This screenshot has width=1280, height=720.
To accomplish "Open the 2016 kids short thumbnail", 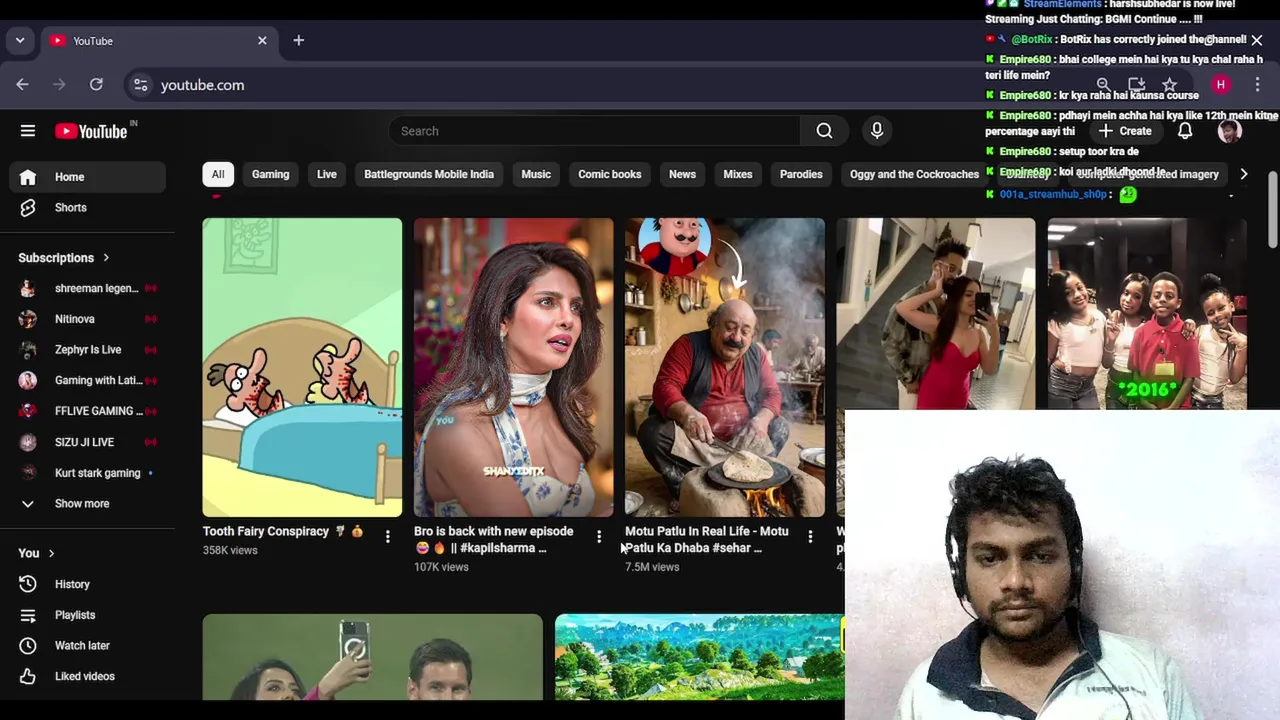I will tap(1147, 313).
